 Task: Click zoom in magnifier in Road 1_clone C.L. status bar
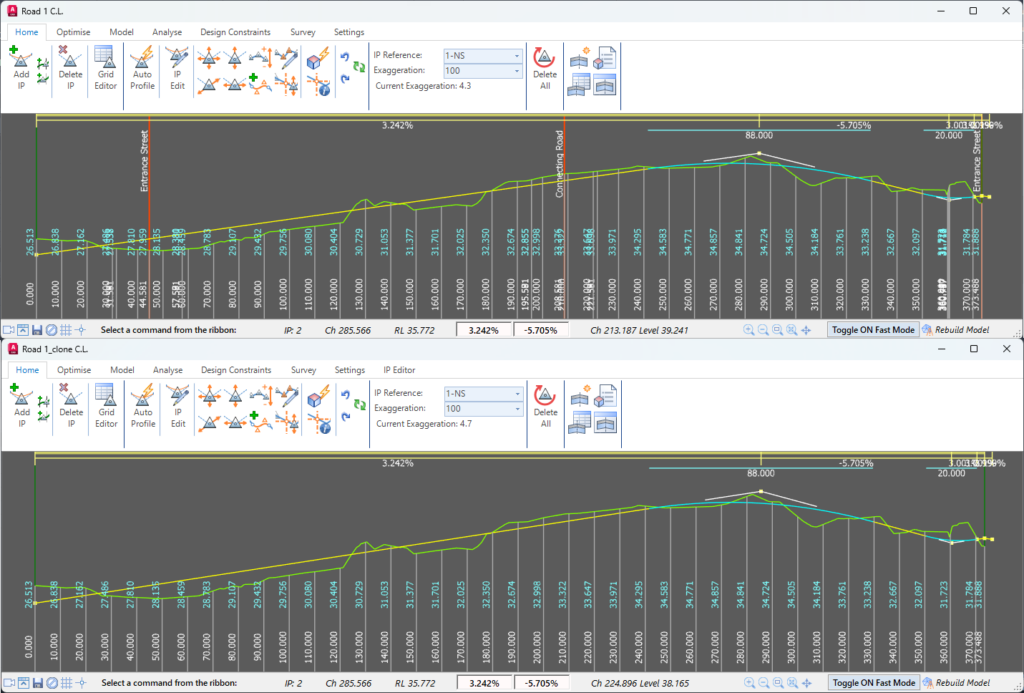click(x=749, y=683)
